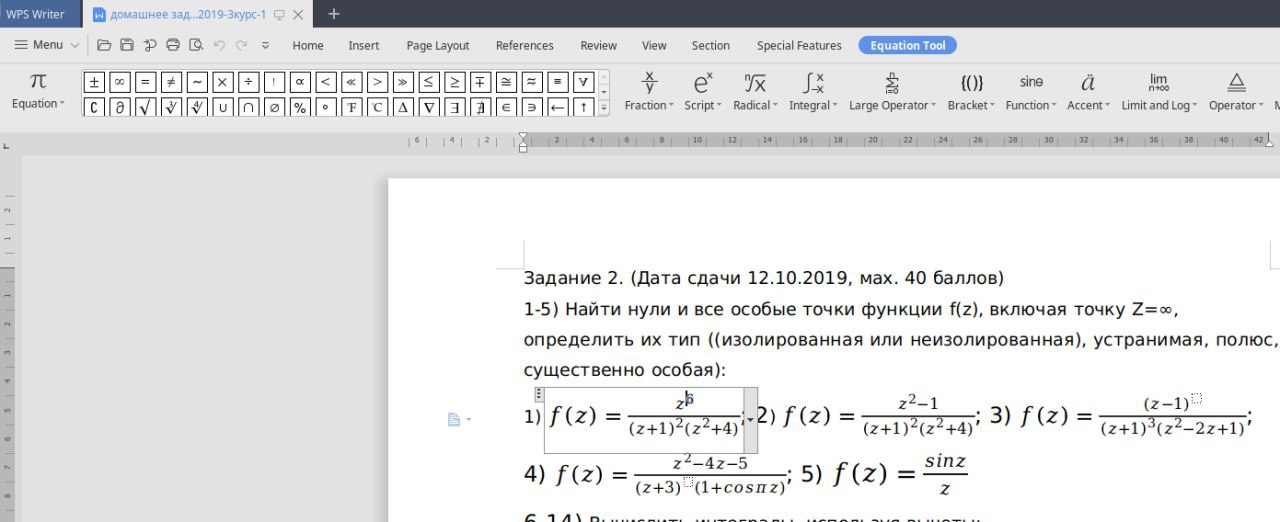Open the Limit and Log dropdown

coord(1158,91)
